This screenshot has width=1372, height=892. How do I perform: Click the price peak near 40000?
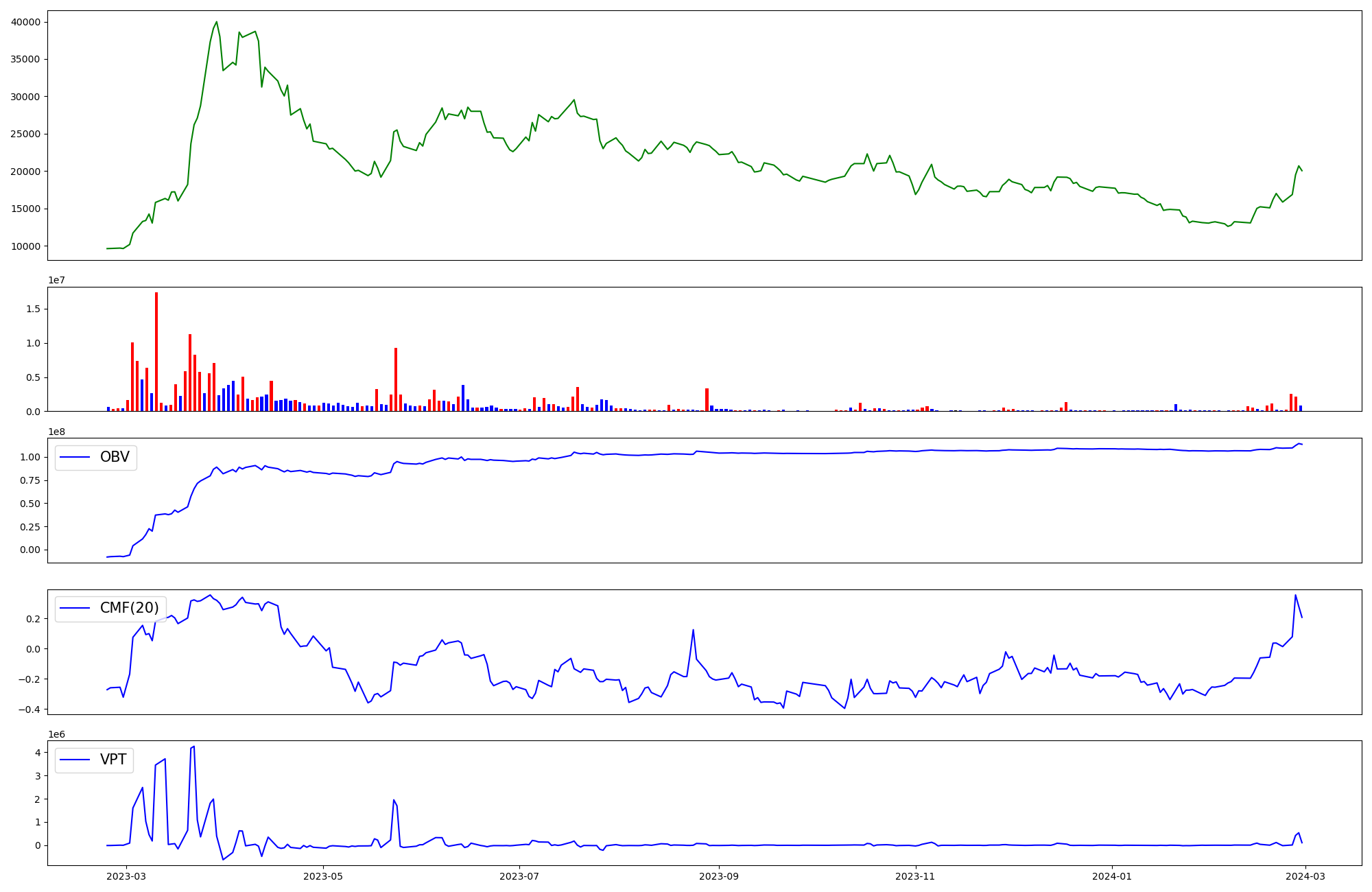pyautogui.click(x=217, y=22)
